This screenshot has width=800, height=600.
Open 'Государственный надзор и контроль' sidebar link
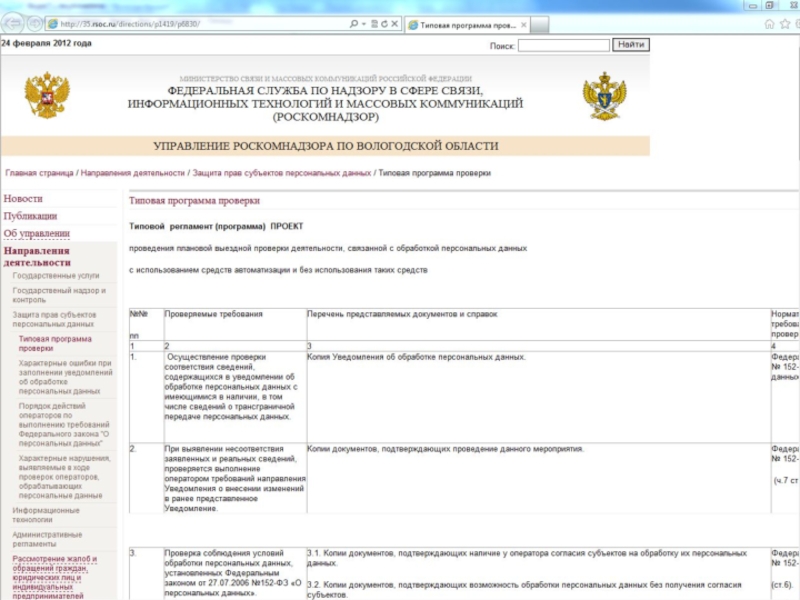coord(59,295)
